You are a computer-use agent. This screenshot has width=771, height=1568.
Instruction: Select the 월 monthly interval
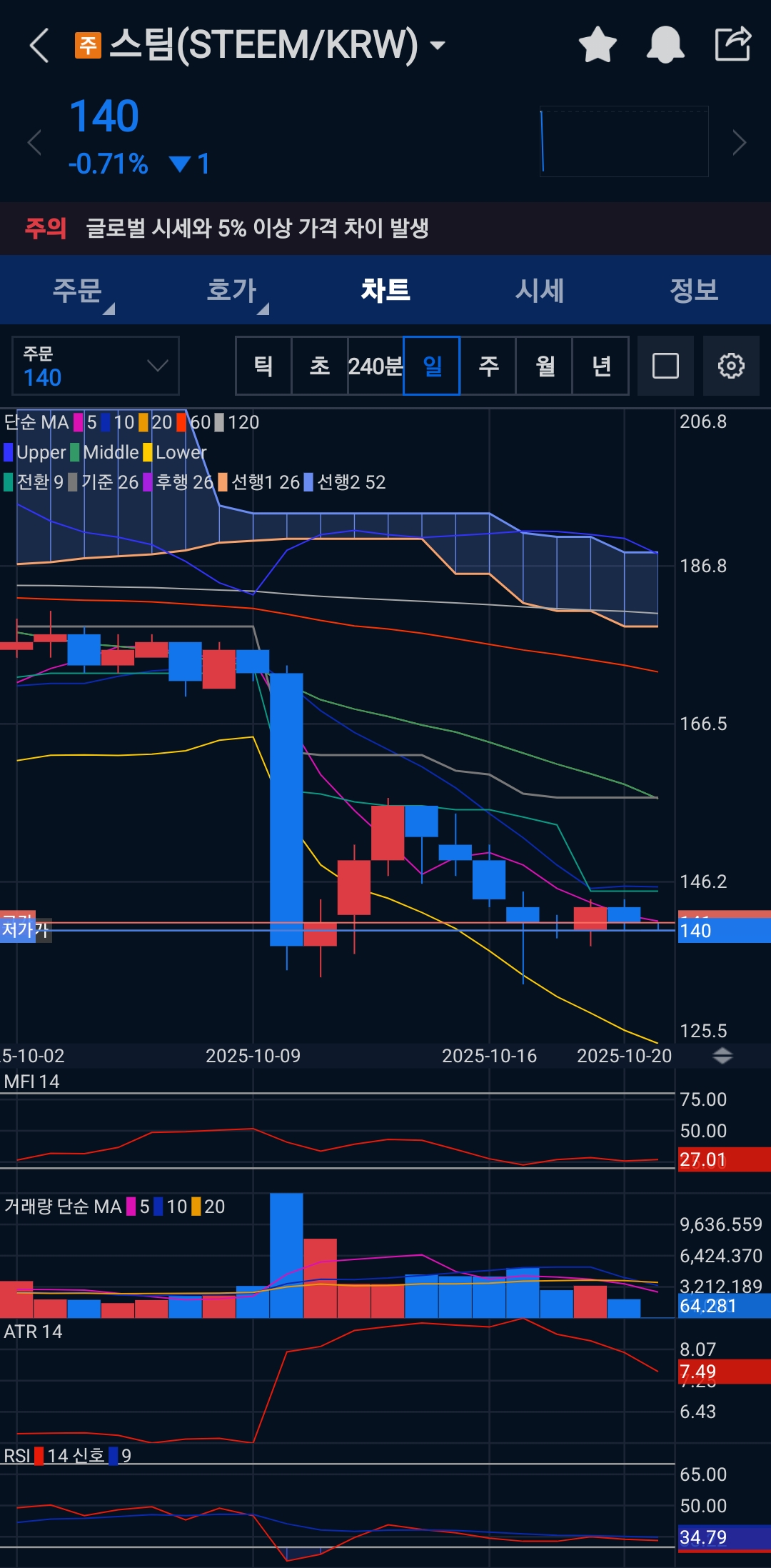click(545, 366)
